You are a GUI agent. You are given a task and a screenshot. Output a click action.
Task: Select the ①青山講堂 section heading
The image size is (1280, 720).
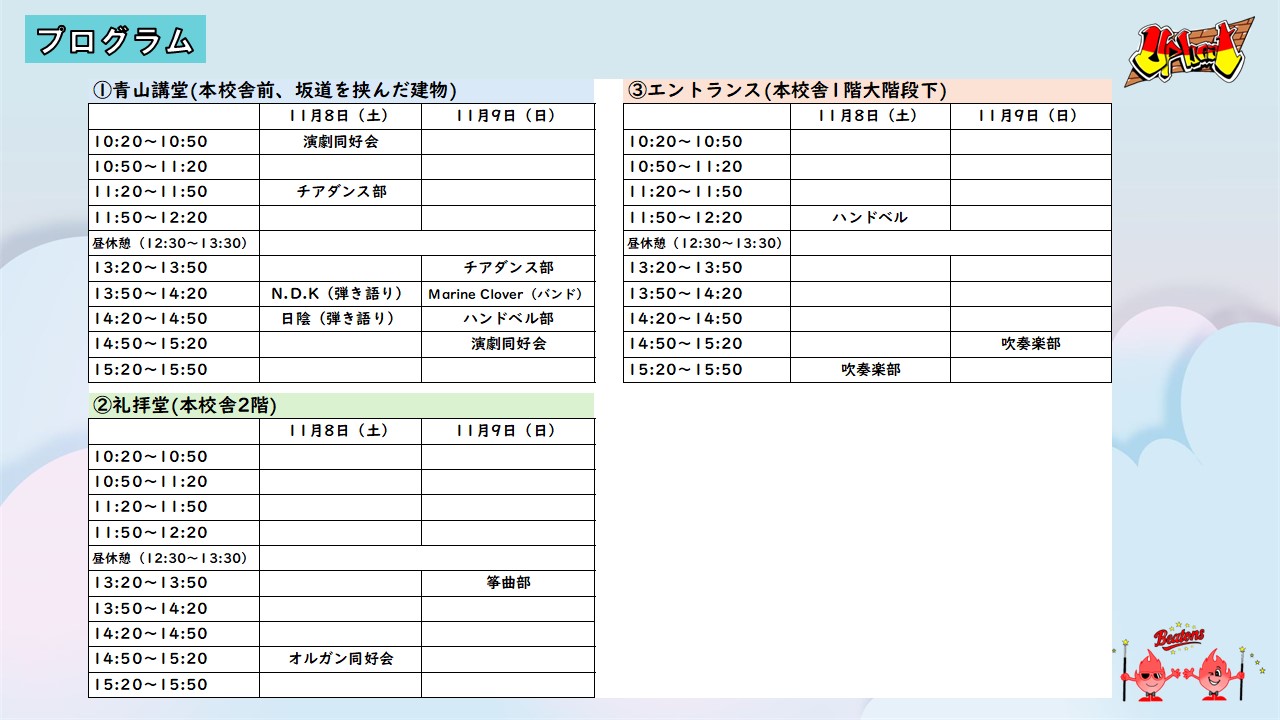tap(275, 91)
